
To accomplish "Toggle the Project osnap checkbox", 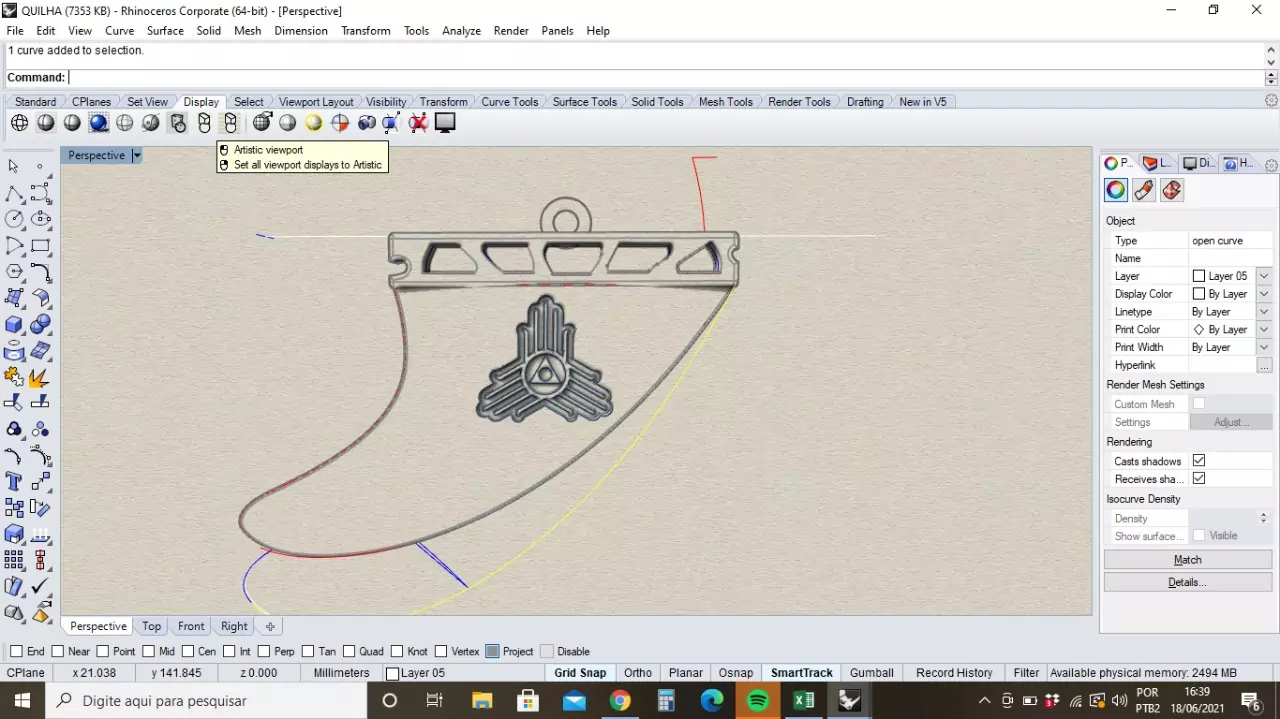I will coord(492,651).
